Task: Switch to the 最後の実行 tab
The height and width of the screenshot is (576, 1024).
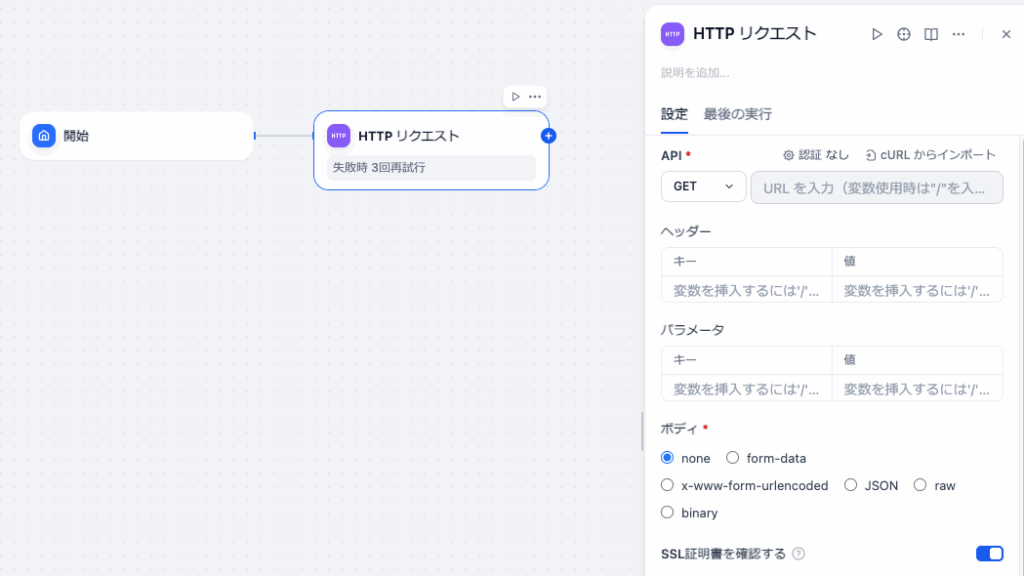Action: coord(737,114)
